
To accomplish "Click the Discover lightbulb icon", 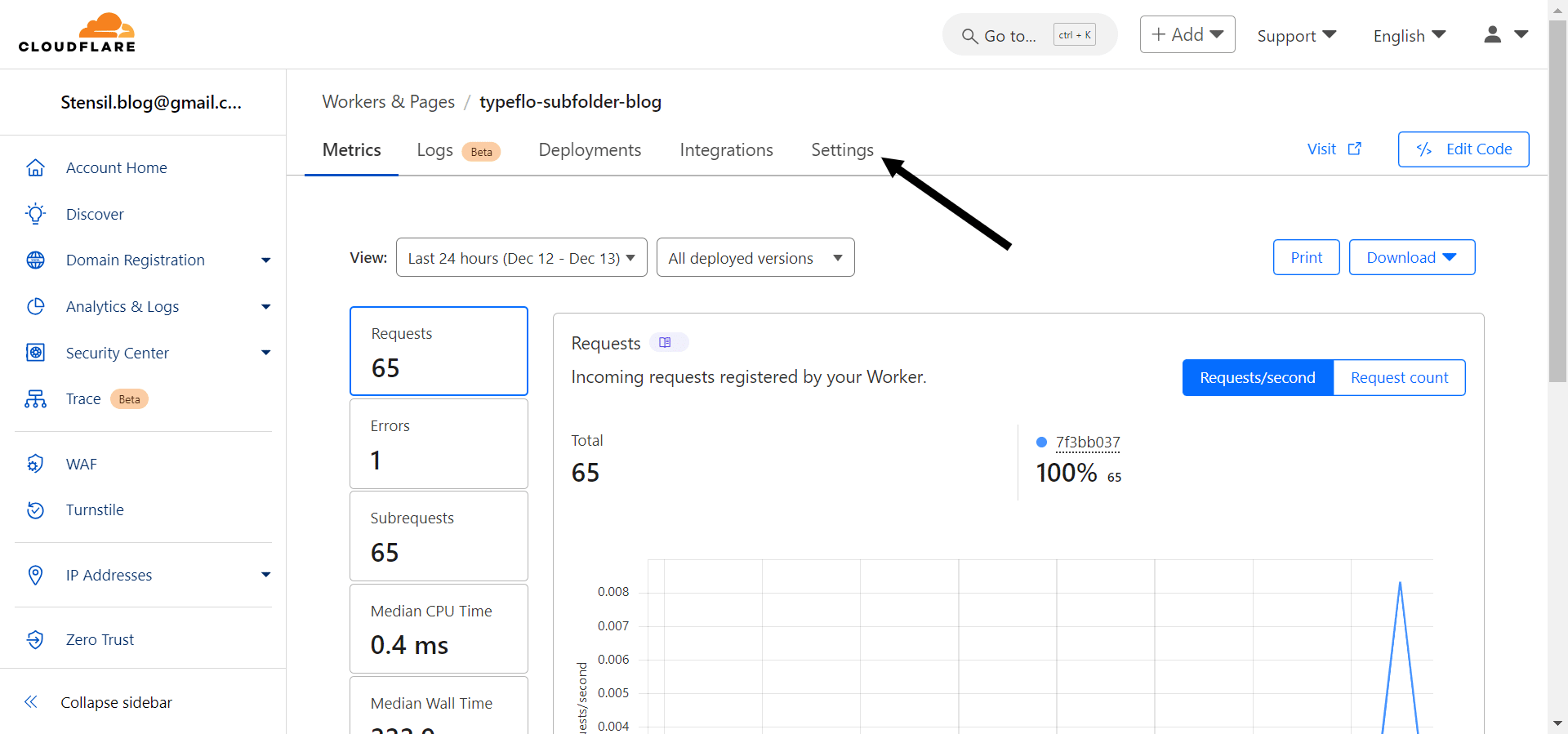I will pos(35,214).
